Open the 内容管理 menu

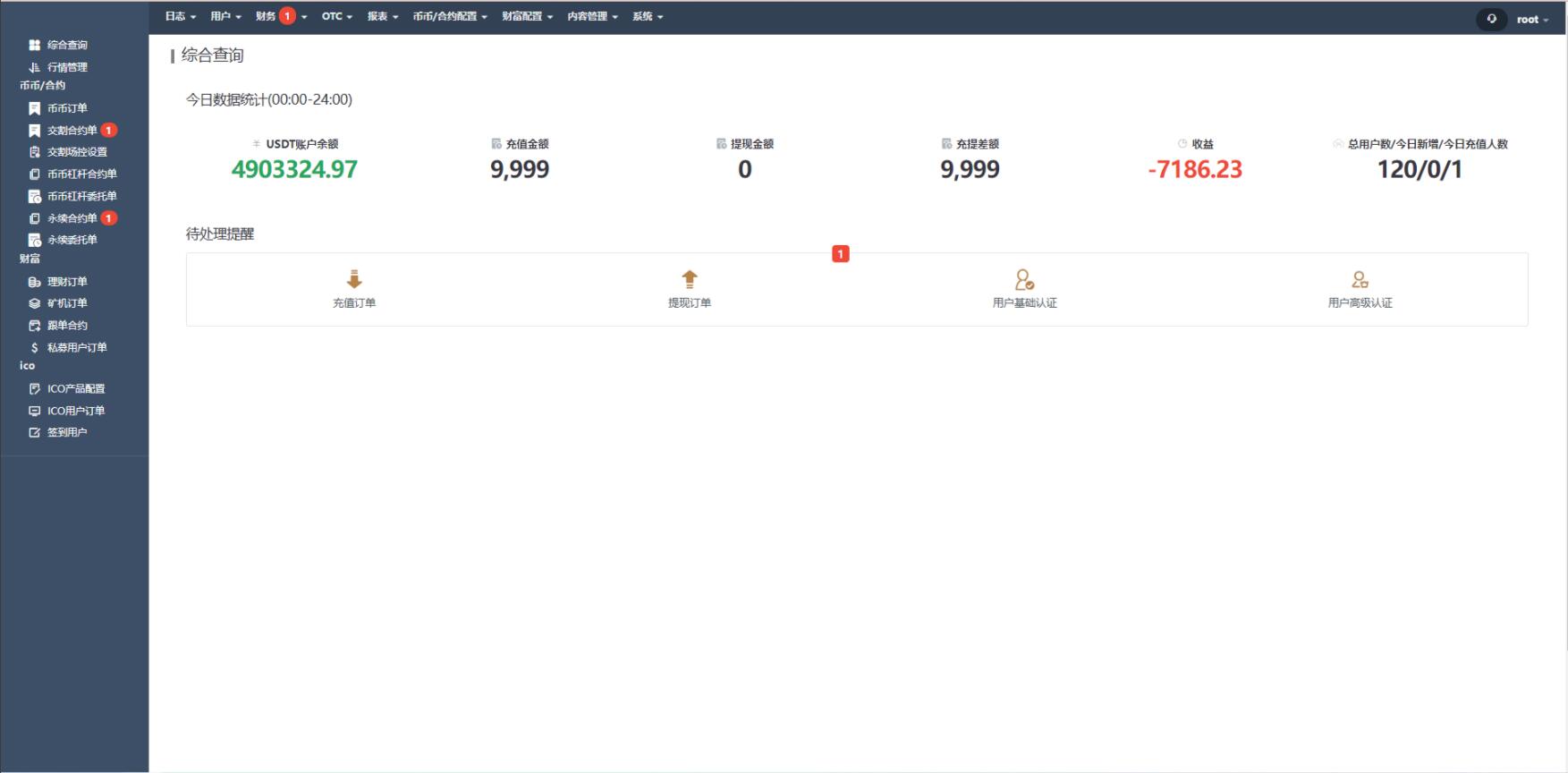tap(592, 16)
